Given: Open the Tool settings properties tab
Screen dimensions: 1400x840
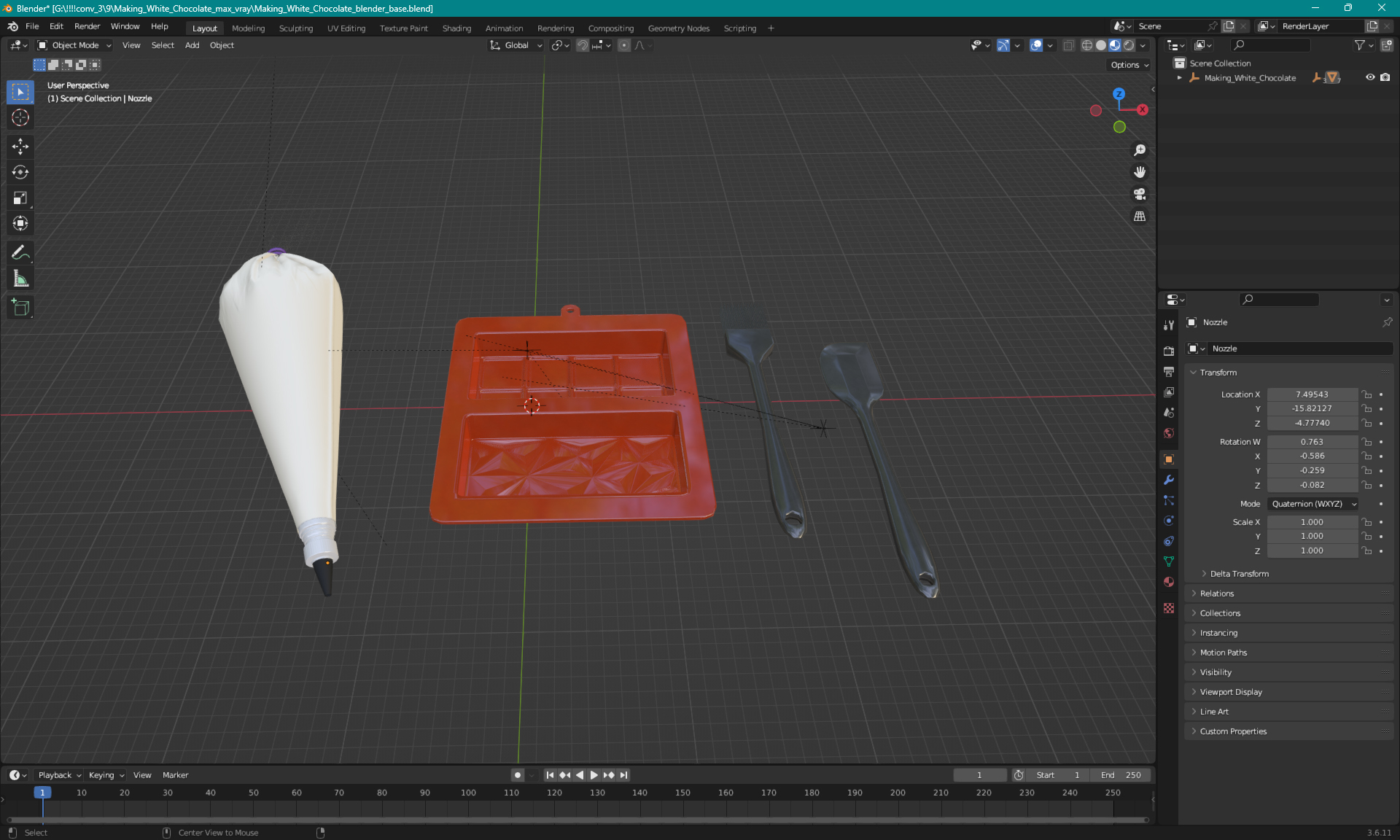Looking at the screenshot, I should [1169, 324].
